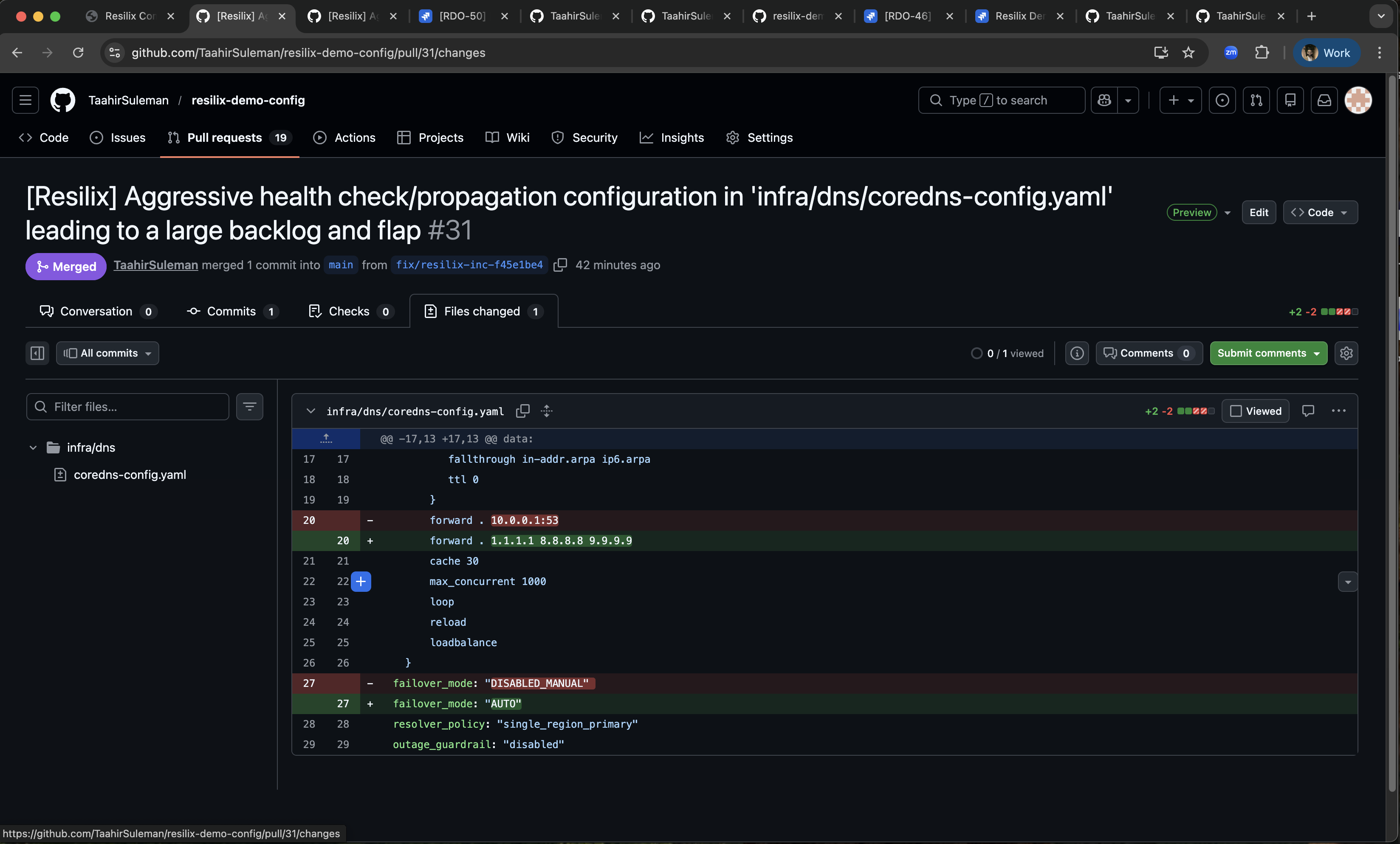Mark coredns-config.yaml as Viewed
This screenshot has height=844, width=1400.
tap(1256, 411)
